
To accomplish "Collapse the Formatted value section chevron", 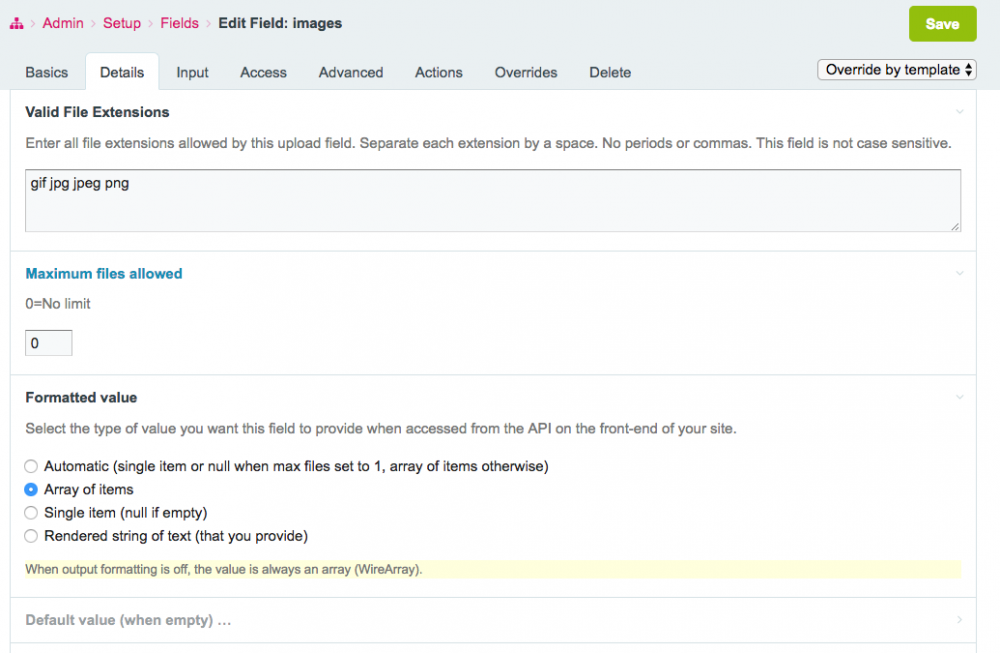I will 959,397.
